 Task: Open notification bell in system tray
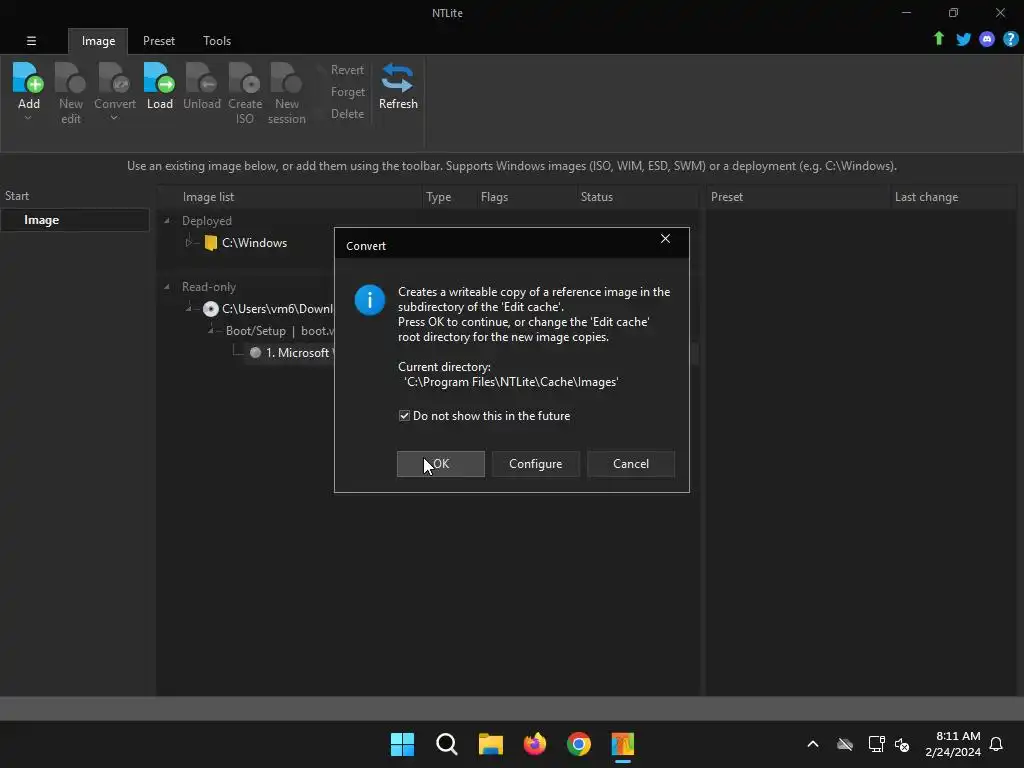(x=996, y=744)
